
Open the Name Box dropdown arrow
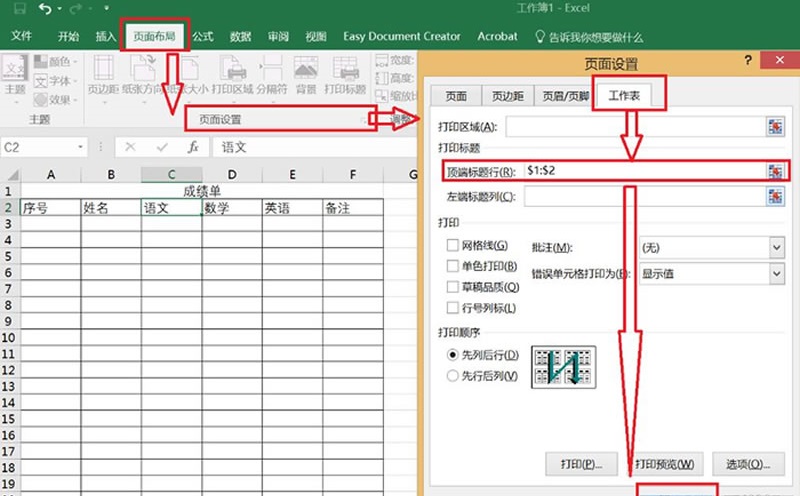click(x=80, y=147)
